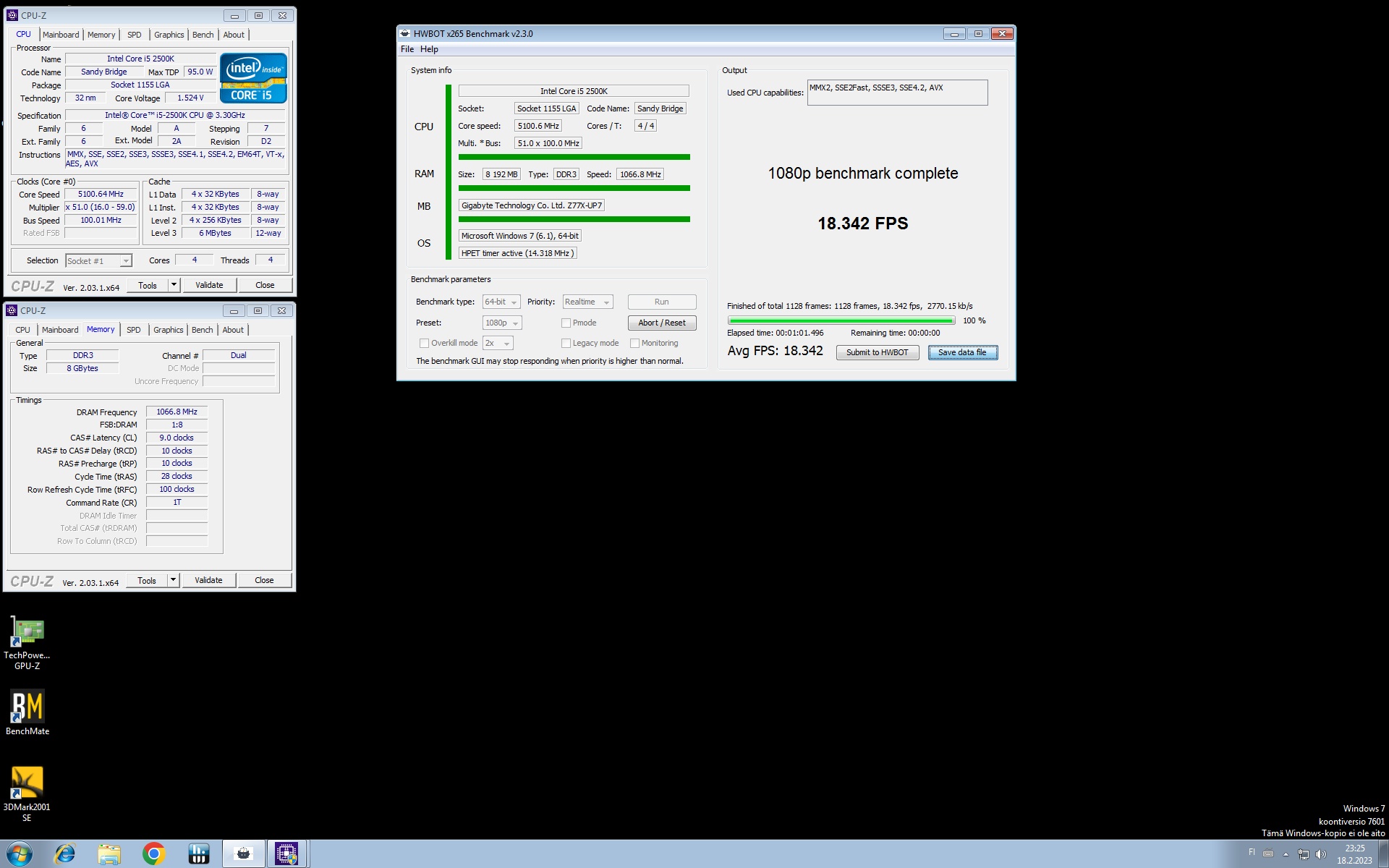Click Tools button in upper CPU-Z
The width and height of the screenshot is (1389, 868).
point(148,285)
